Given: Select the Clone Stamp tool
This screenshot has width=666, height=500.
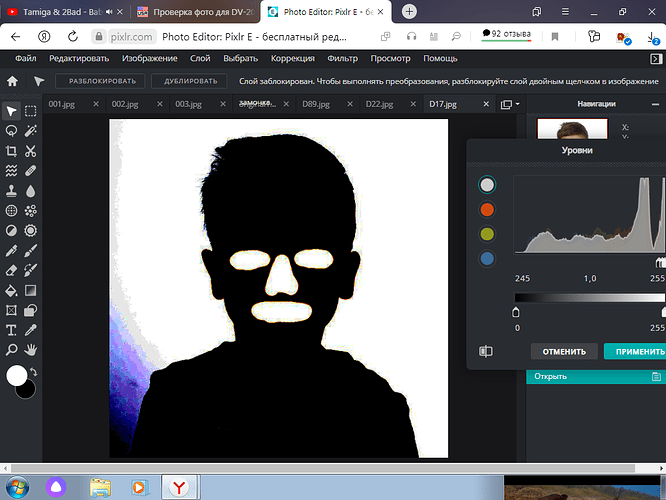Looking at the screenshot, I should coord(11,191).
